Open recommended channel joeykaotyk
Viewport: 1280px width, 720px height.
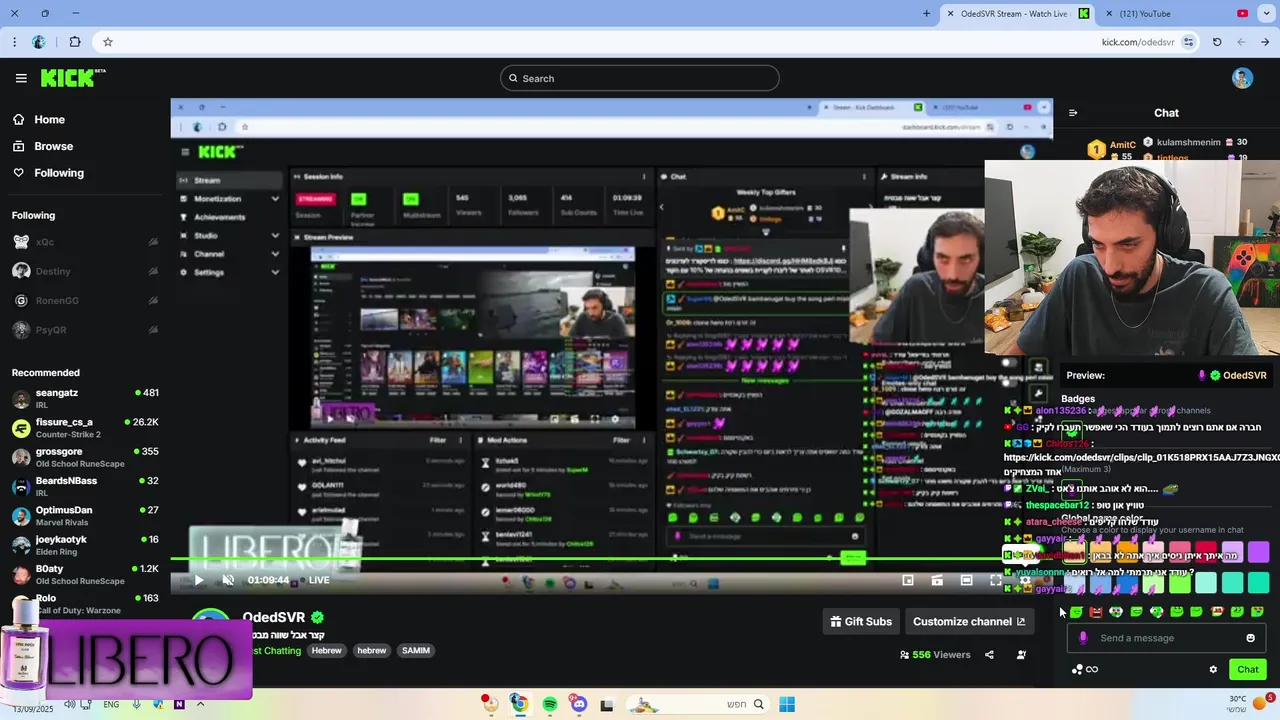85,545
